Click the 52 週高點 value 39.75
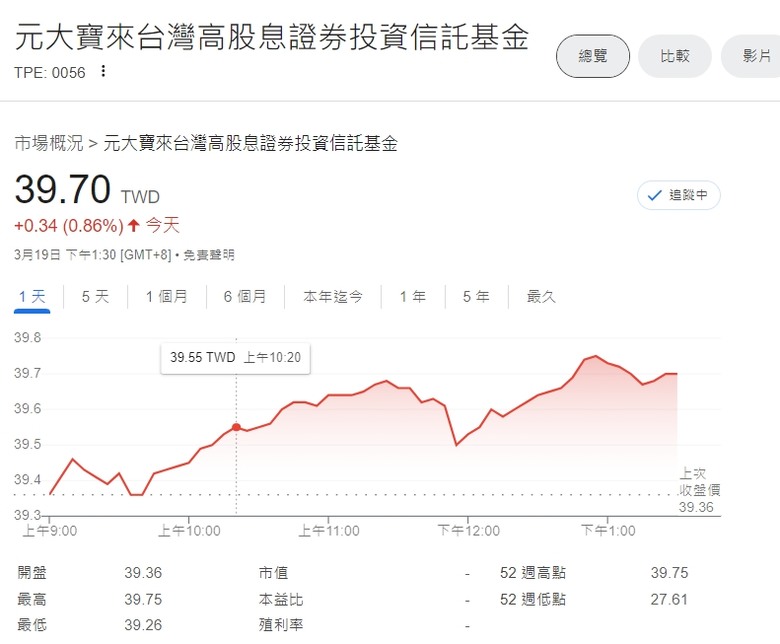Image resolution: width=780 pixels, height=644 pixels. [x=669, y=572]
